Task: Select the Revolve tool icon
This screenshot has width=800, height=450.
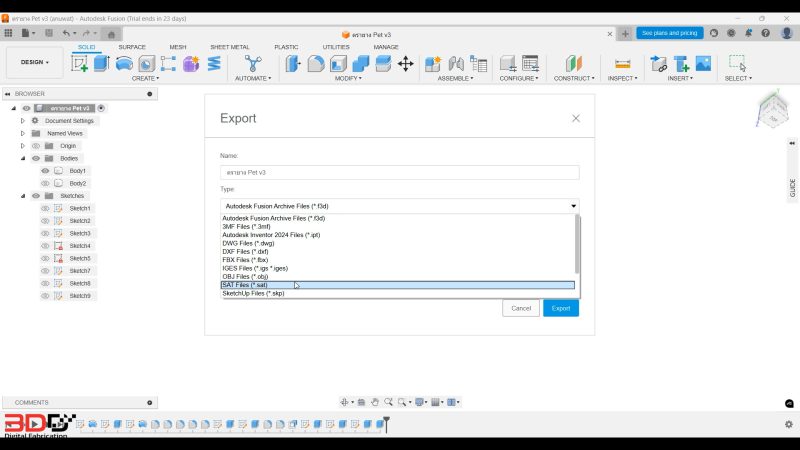Action: click(x=124, y=64)
